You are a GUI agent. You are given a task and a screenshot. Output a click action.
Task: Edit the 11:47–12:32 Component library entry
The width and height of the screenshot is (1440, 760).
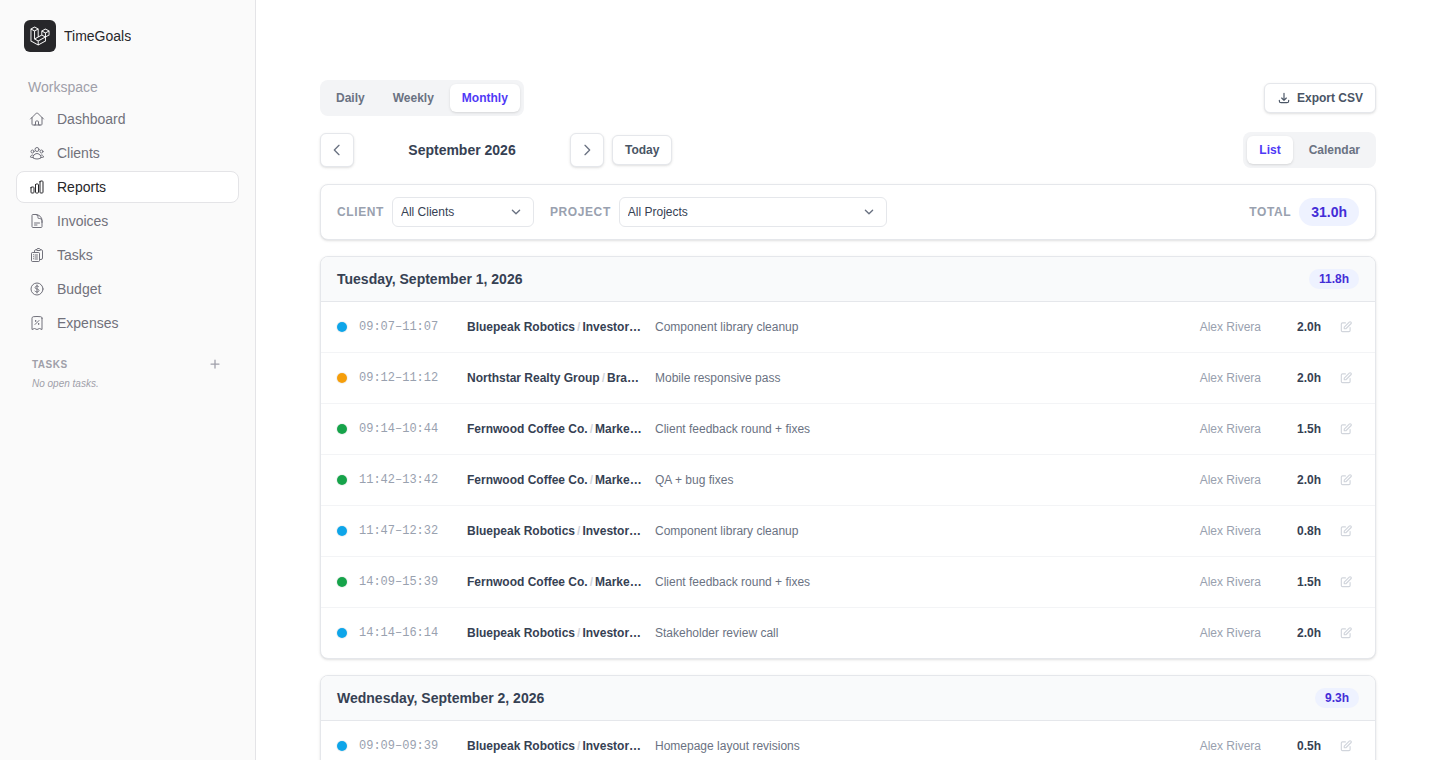(1346, 531)
